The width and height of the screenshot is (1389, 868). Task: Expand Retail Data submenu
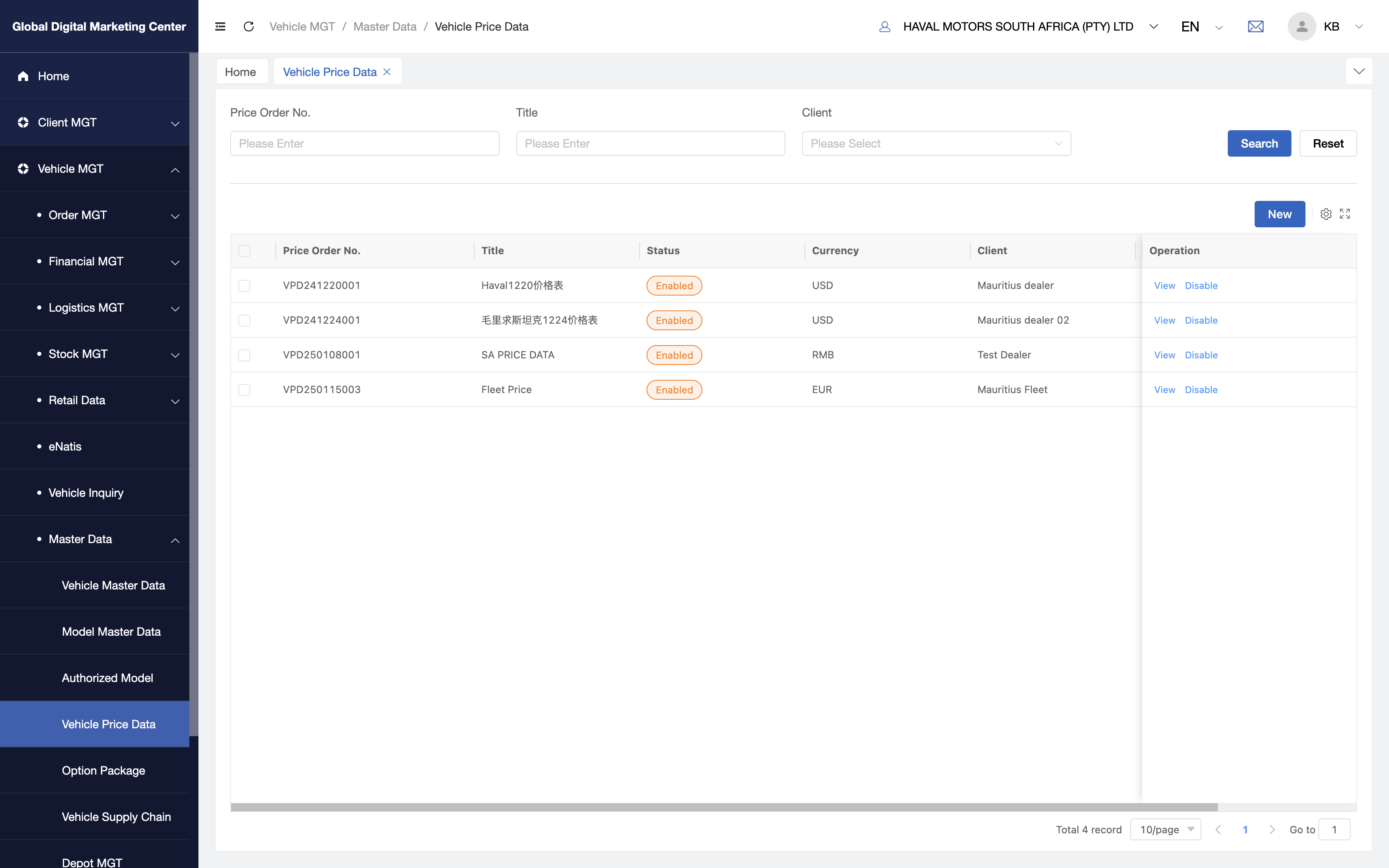click(175, 401)
